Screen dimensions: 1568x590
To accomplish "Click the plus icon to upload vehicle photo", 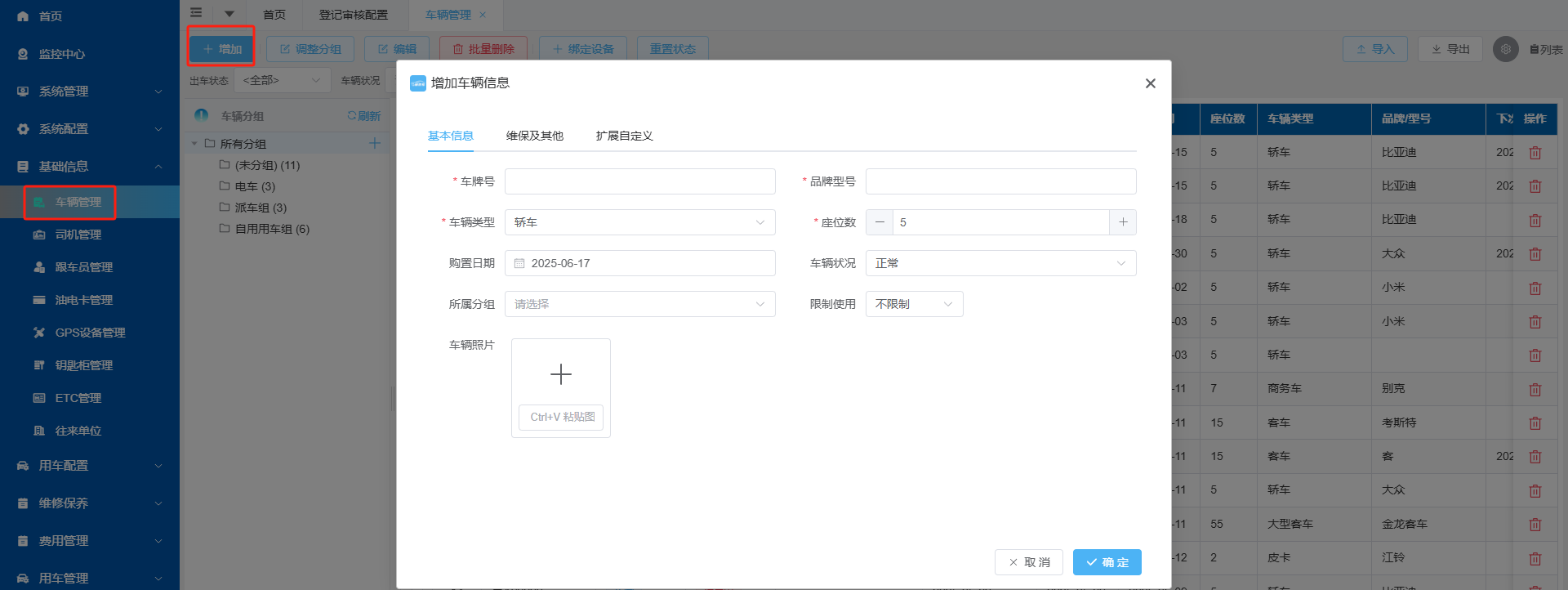I will (561, 374).
